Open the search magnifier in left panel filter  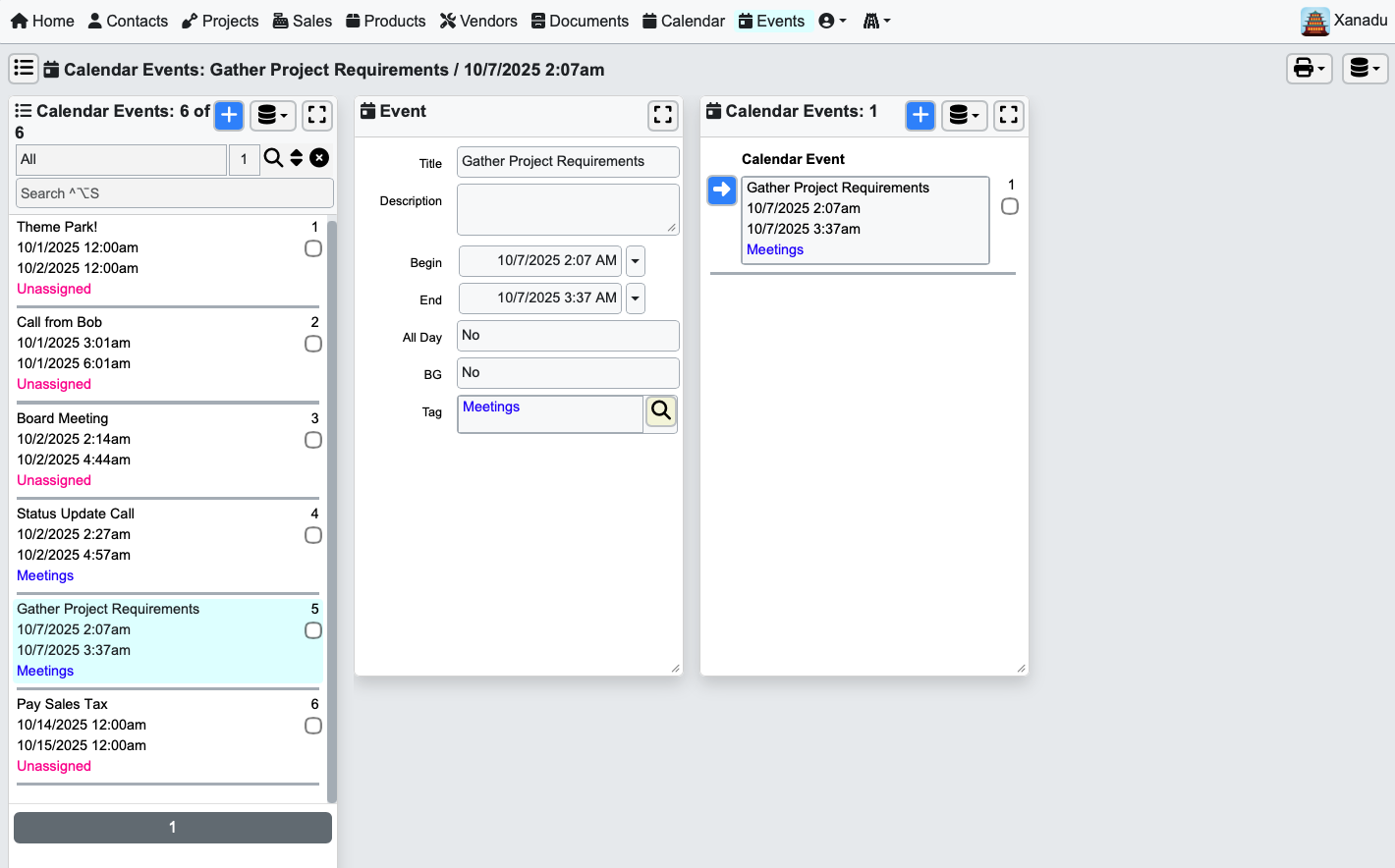[273, 157]
